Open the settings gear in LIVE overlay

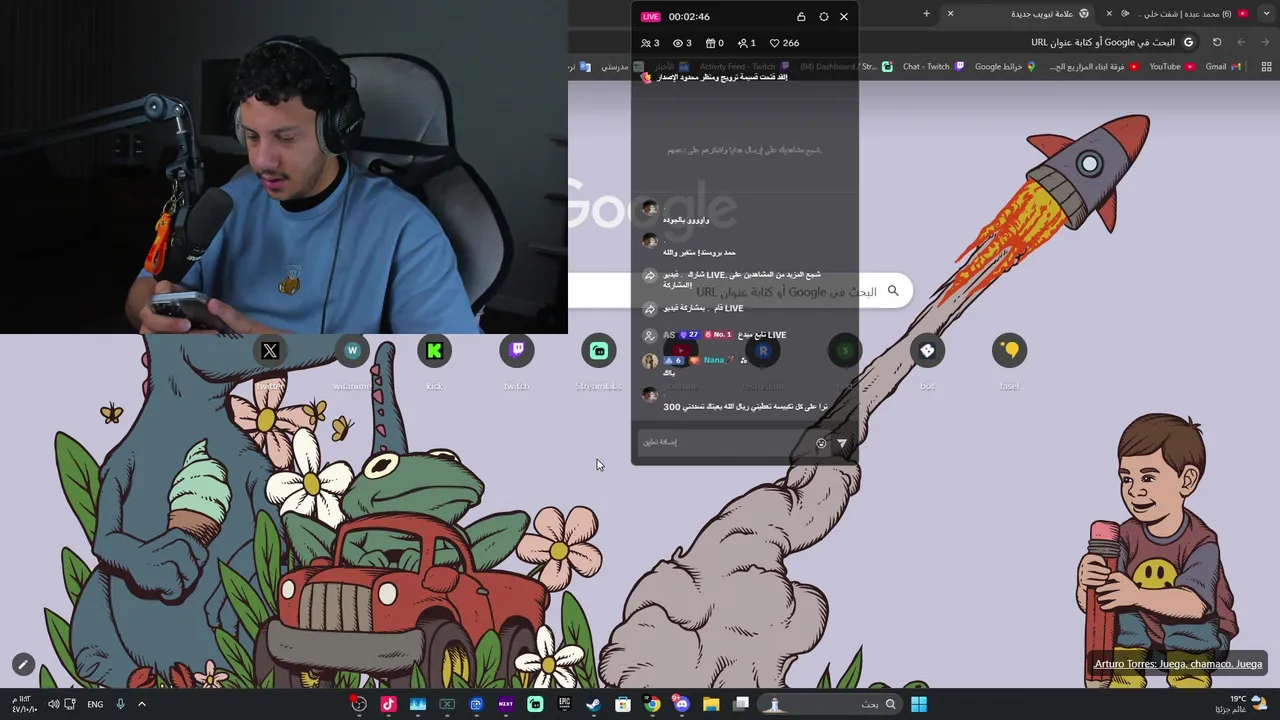coord(824,16)
